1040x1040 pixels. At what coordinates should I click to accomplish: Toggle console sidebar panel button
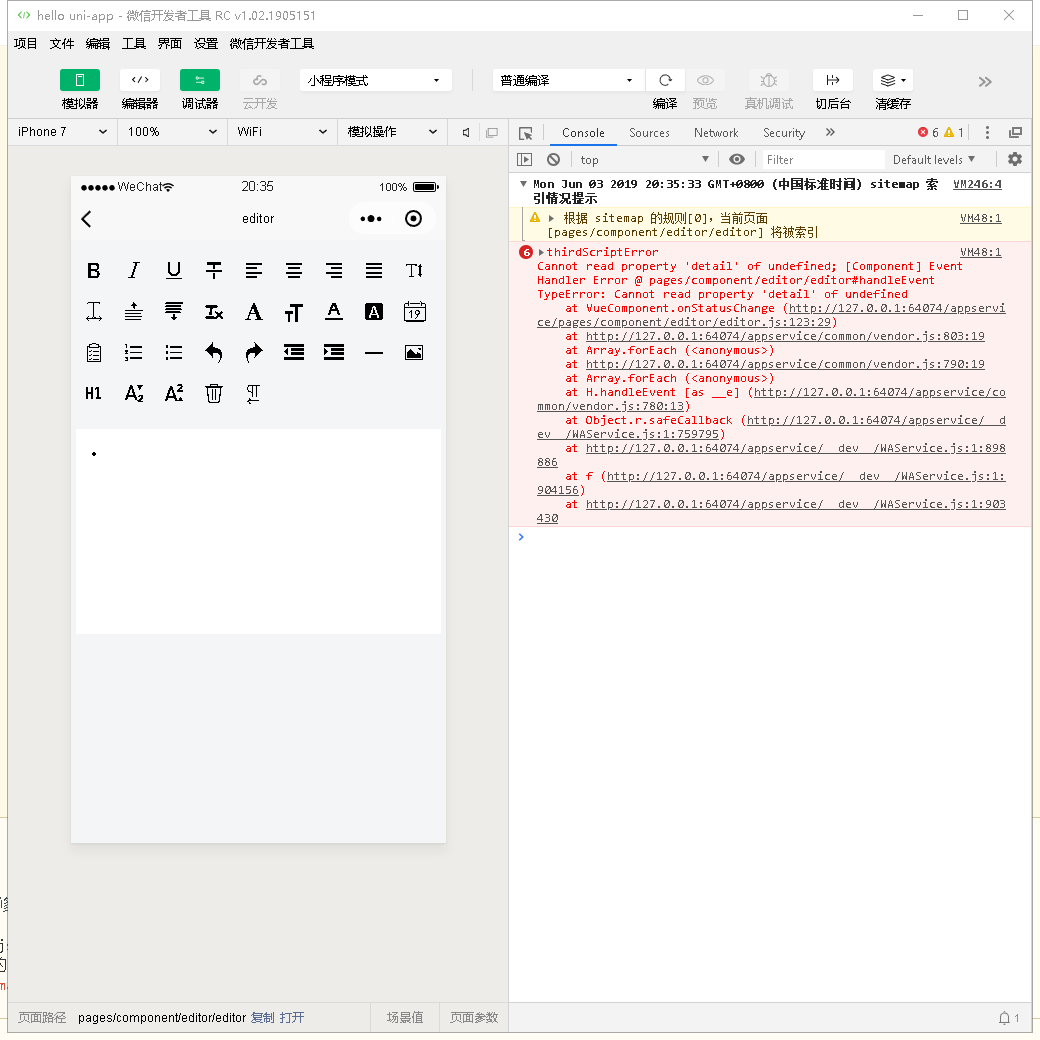pos(524,160)
